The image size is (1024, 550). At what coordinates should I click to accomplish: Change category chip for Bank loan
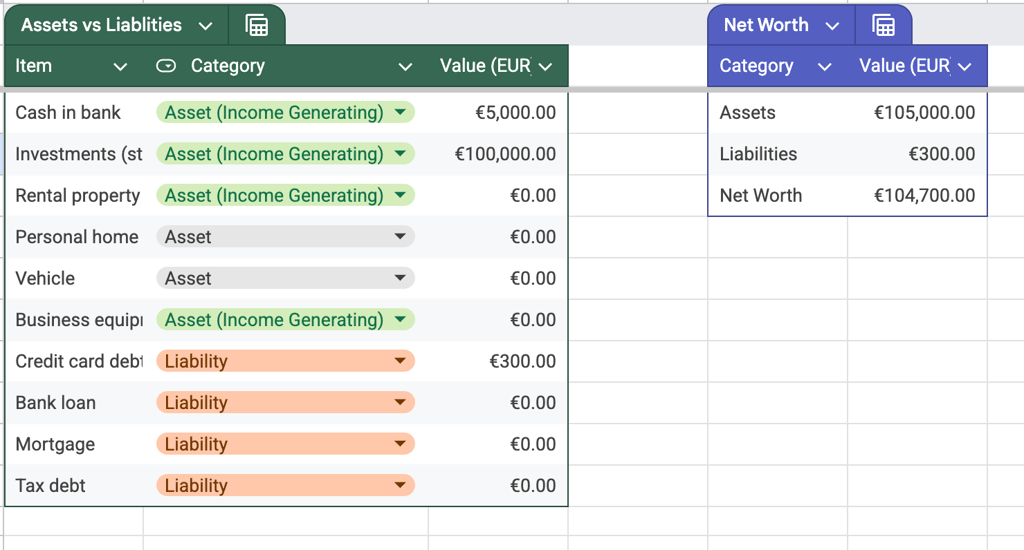pos(285,402)
